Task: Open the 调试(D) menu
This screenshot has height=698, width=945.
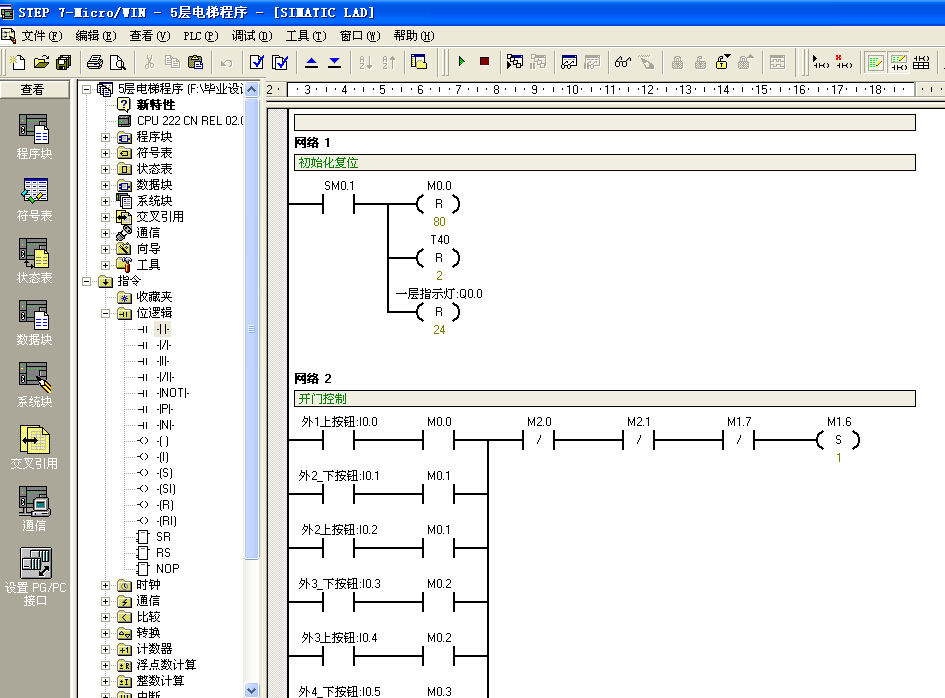Action: point(252,36)
